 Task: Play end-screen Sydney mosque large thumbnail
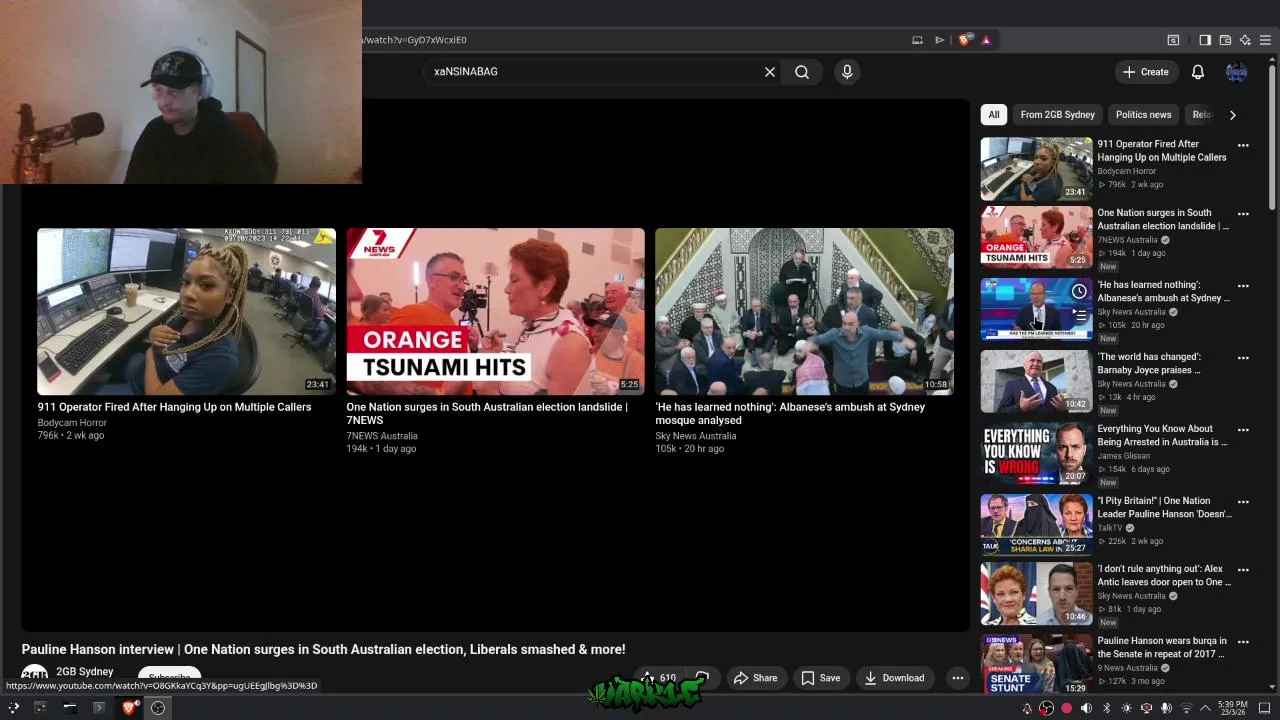[x=804, y=311]
